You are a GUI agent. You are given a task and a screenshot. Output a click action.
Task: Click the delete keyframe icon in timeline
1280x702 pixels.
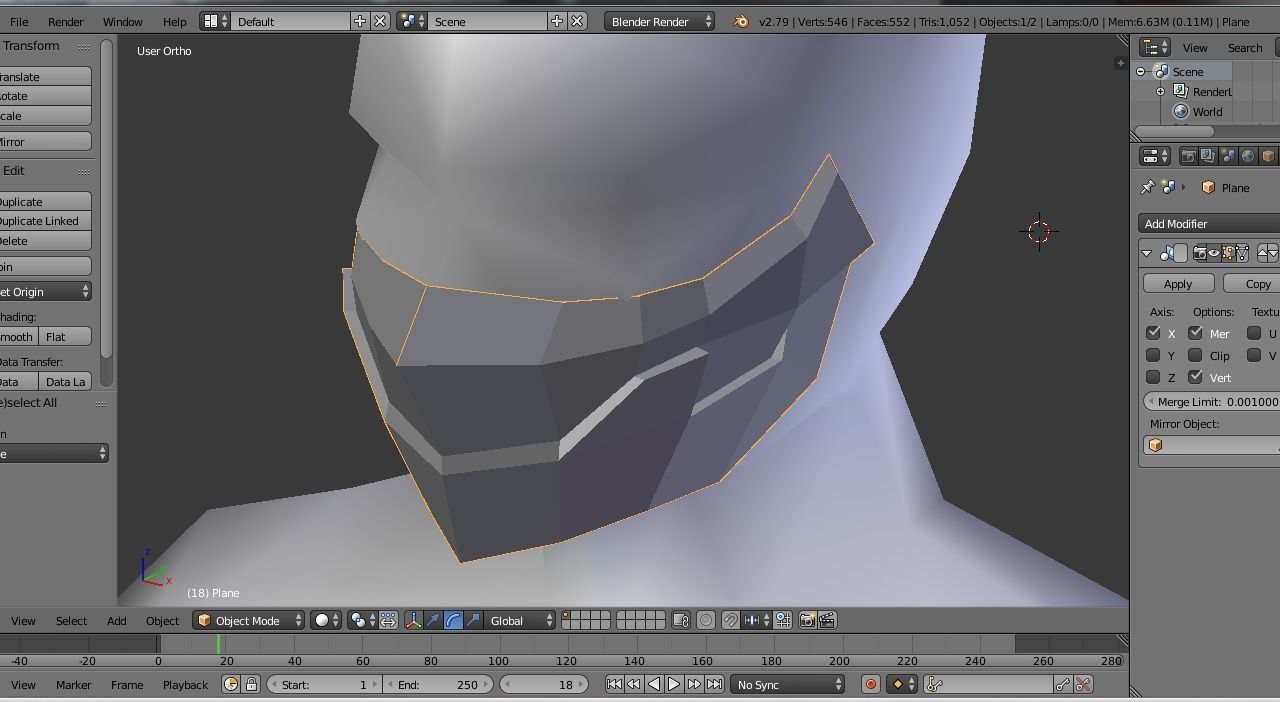1082,685
